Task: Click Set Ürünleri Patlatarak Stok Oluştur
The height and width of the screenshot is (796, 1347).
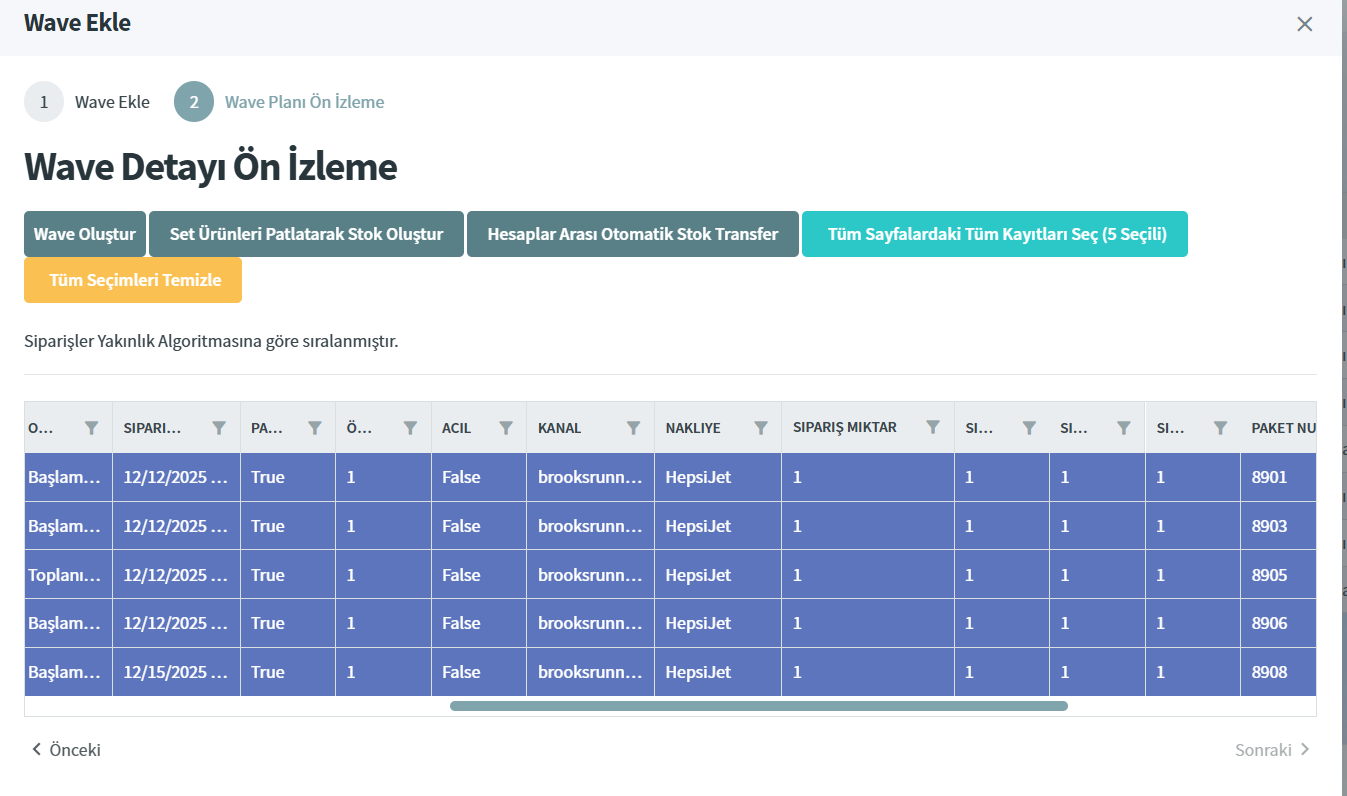Action: (x=306, y=234)
